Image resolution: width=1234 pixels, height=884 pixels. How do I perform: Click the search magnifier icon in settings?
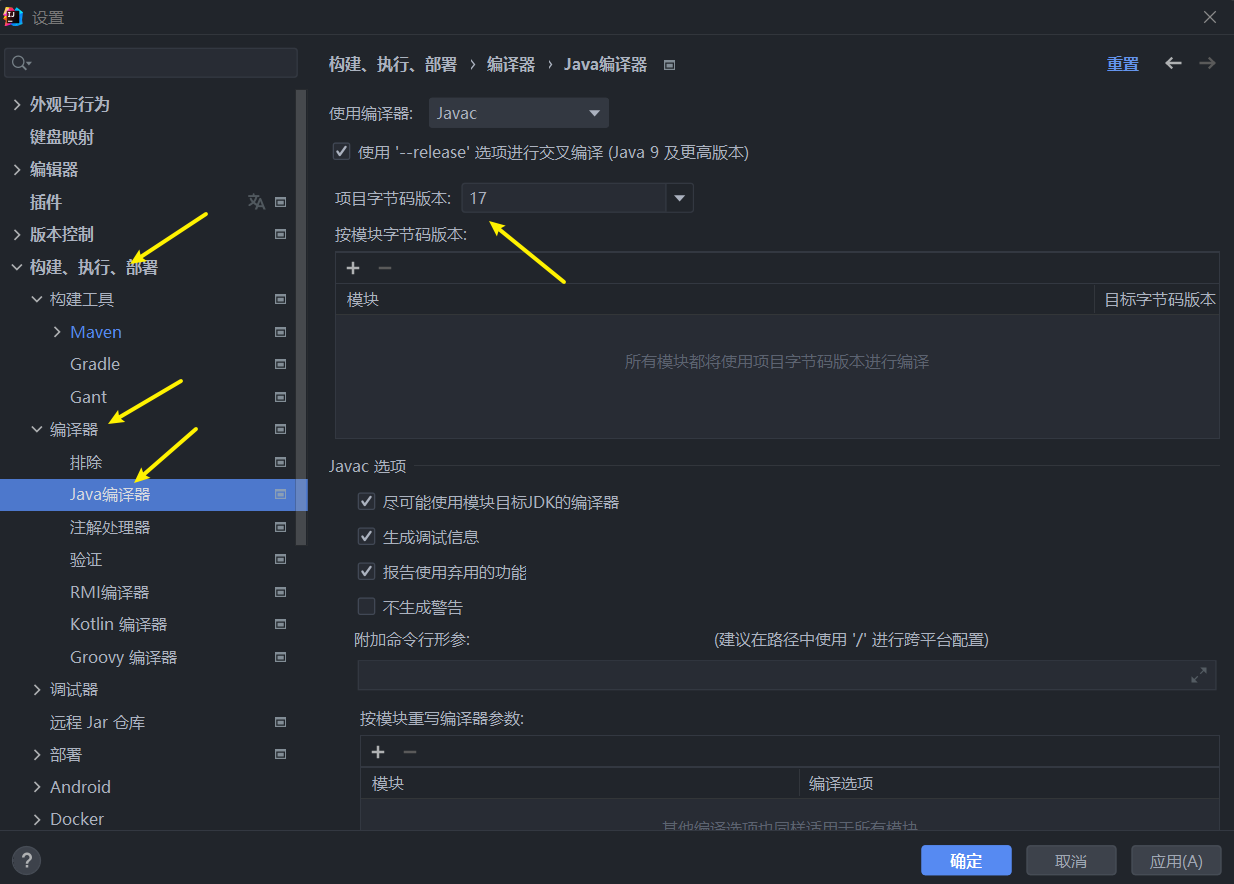tap(20, 63)
